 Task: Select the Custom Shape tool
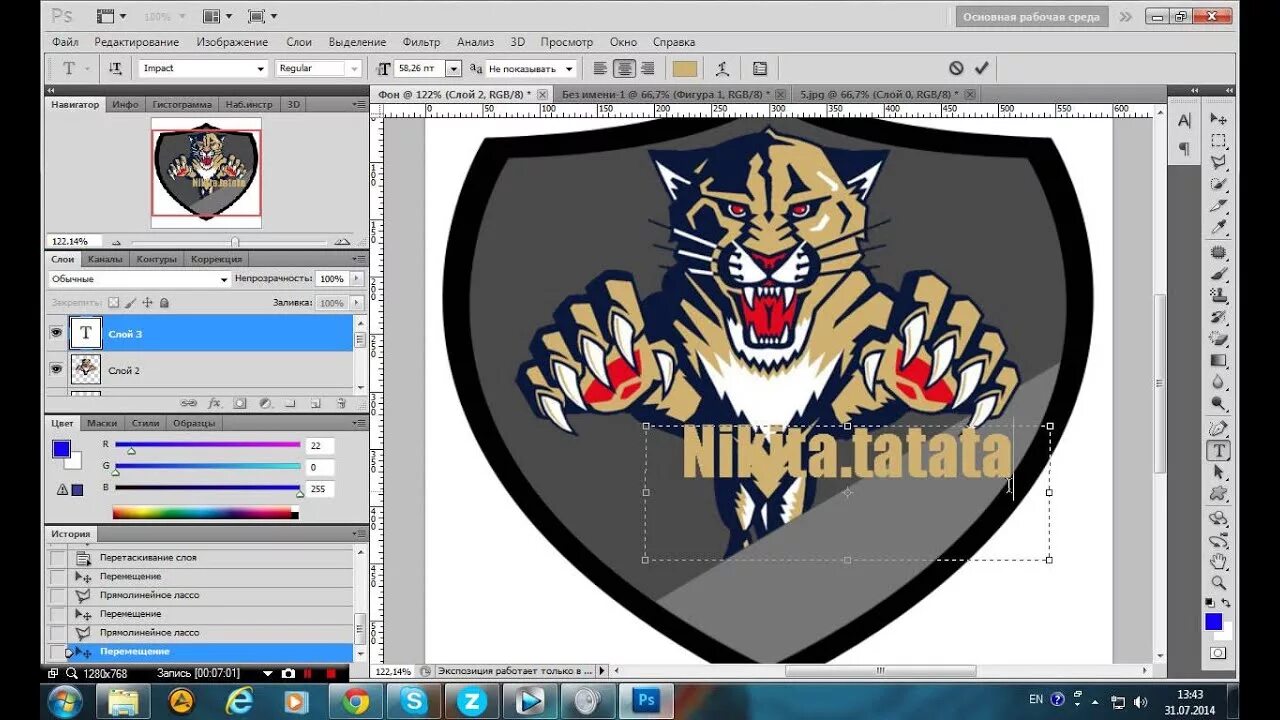click(1219, 494)
